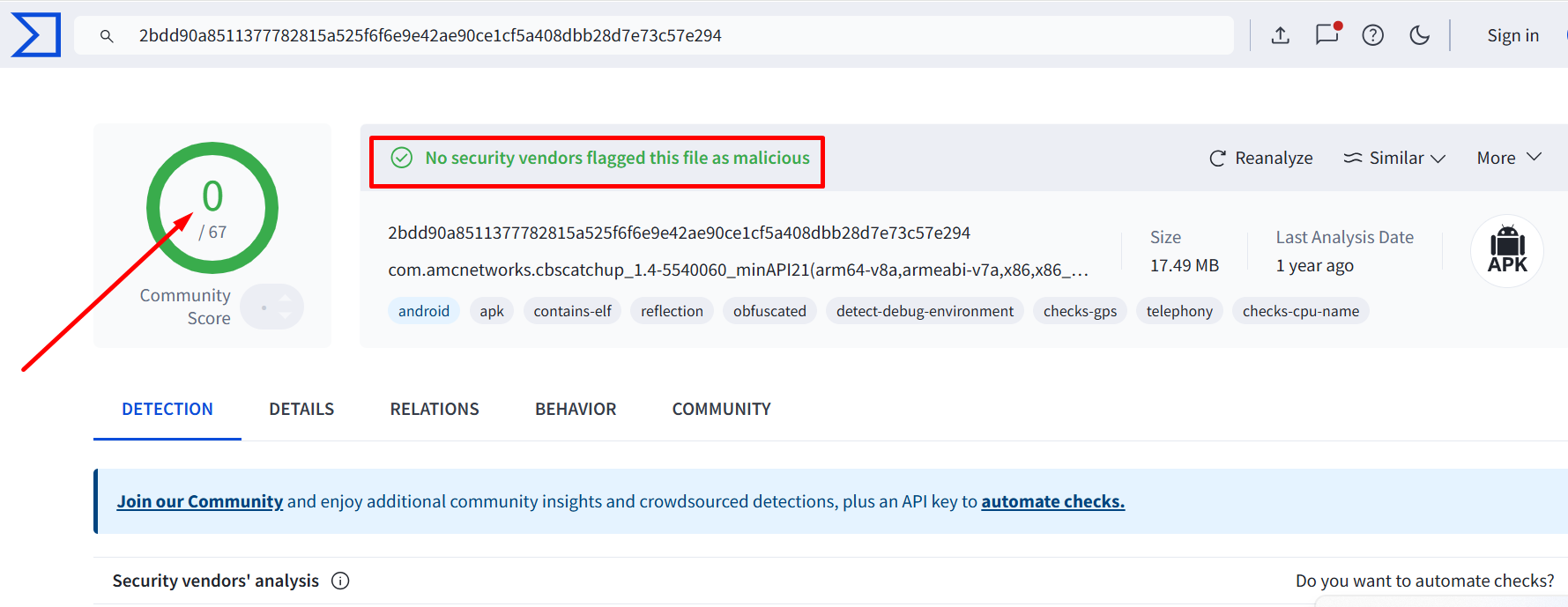This screenshot has width=1568, height=607.
Task: Focus the hash search field
Action: (x=654, y=35)
